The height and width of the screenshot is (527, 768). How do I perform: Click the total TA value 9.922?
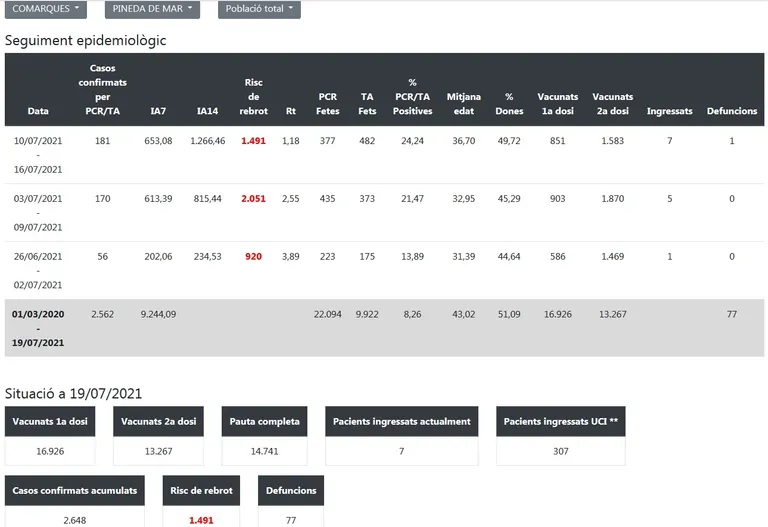pyautogui.click(x=367, y=314)
